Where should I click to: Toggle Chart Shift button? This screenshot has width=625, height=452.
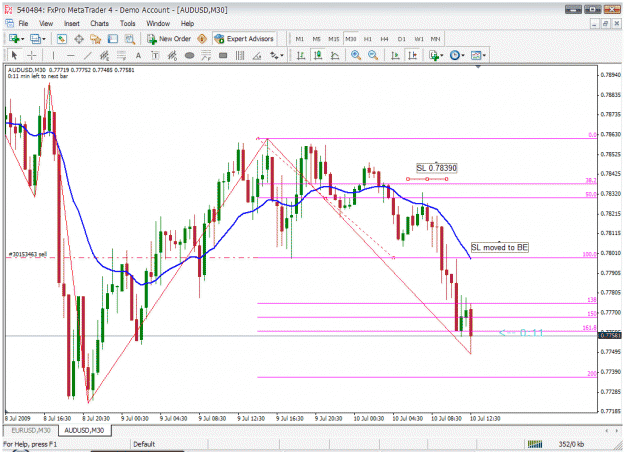click(412, 55)
